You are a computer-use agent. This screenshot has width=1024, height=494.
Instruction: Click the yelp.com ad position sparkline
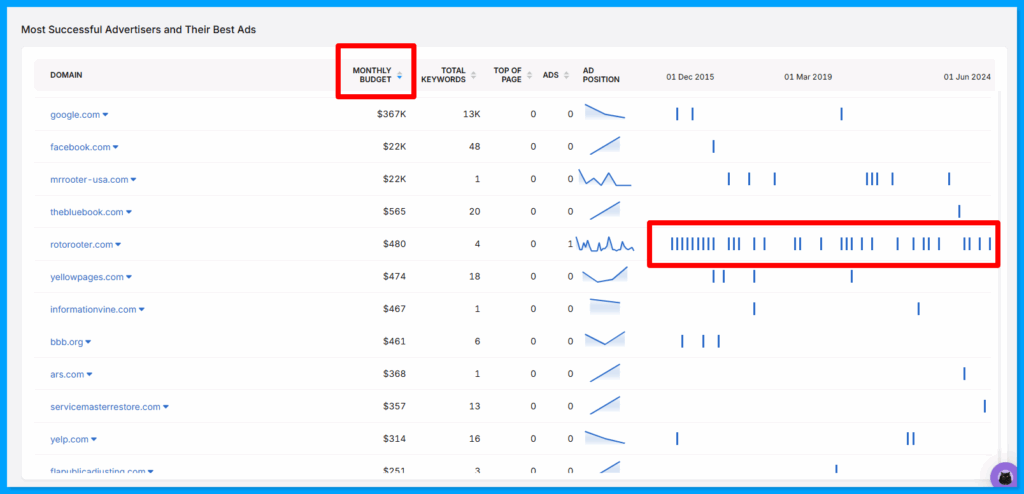605,437
